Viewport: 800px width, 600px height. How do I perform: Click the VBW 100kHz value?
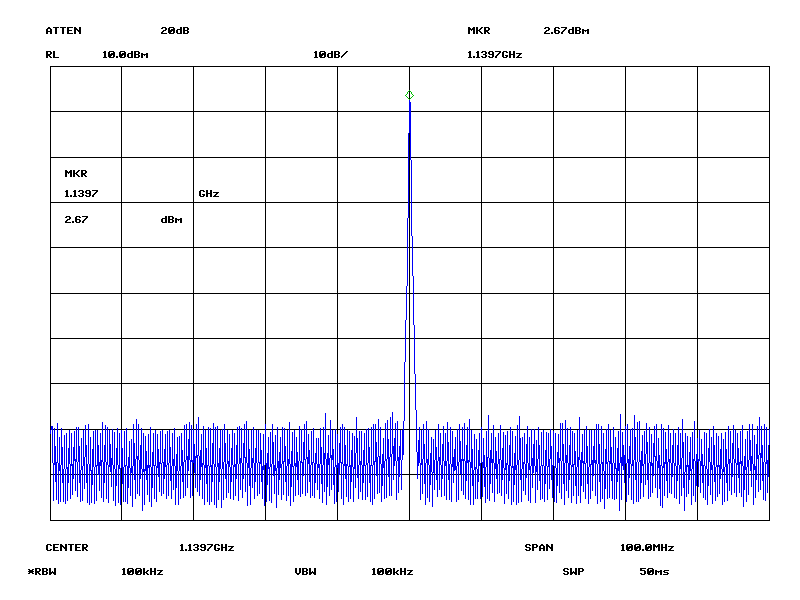(392, 571)
